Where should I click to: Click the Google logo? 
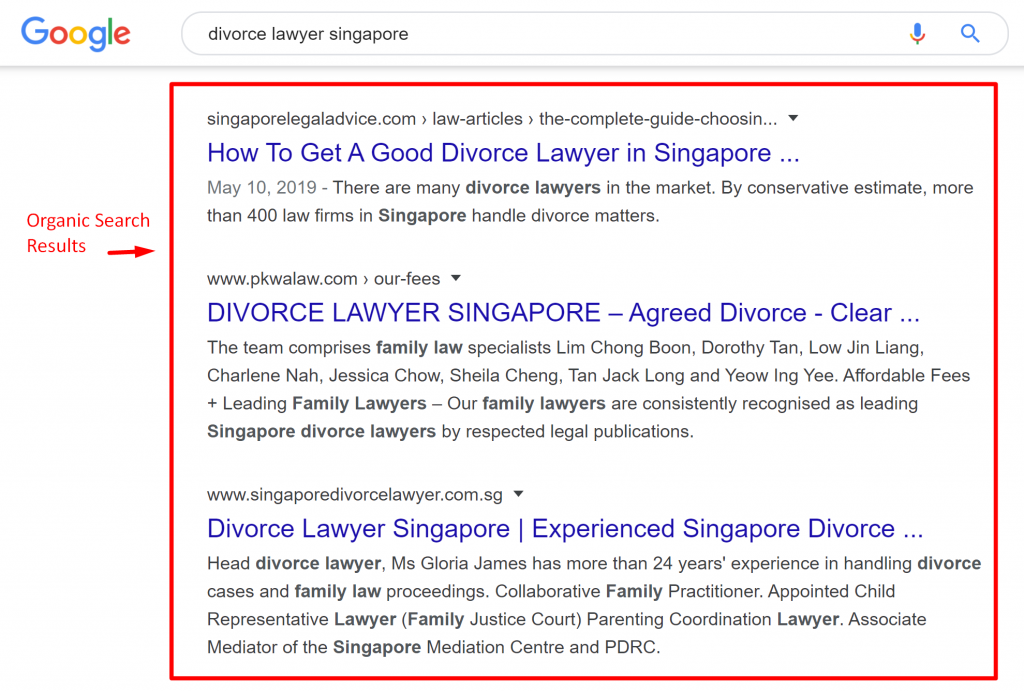(x=76, y=34)
